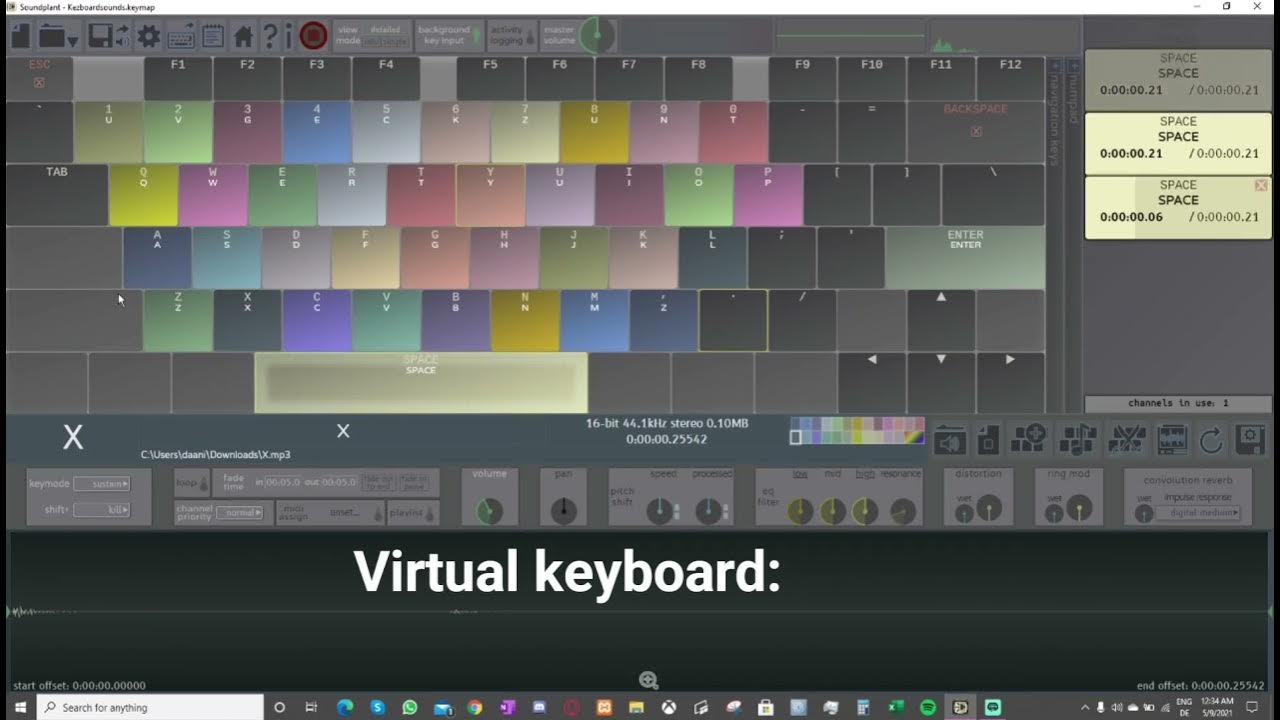Click the fade in time field

click(283, 482)
